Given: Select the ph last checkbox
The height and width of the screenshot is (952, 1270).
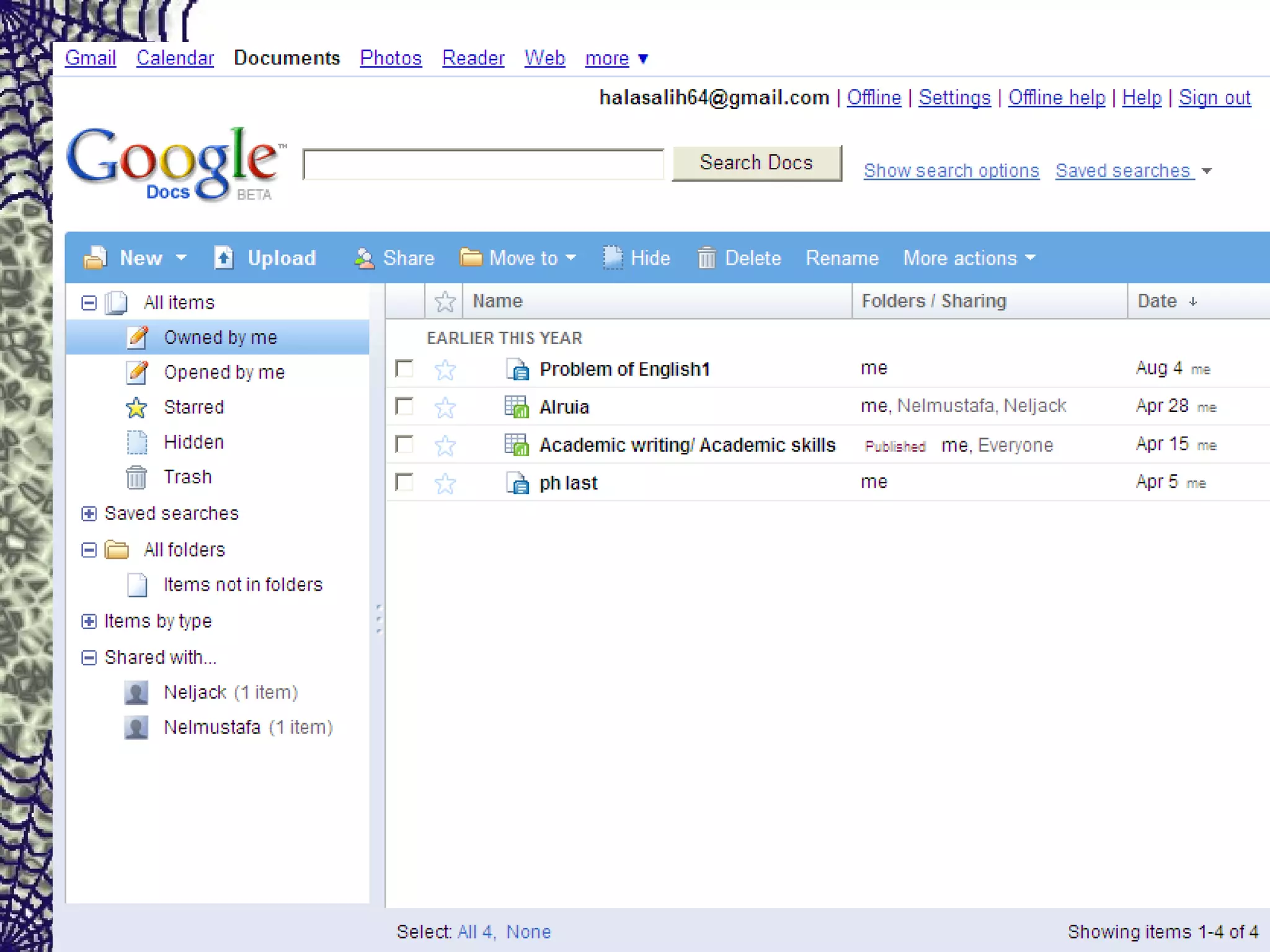Looking at the screenshot, I should click(x=404, y=482).
